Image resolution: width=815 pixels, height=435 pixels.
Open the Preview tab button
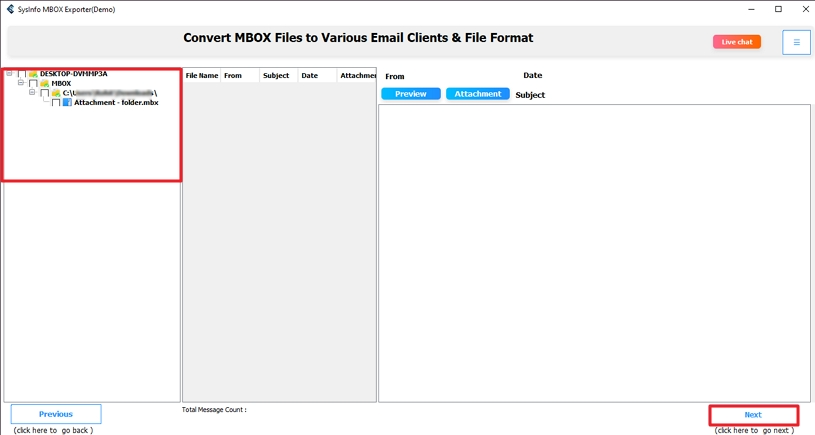coord(411,94)
